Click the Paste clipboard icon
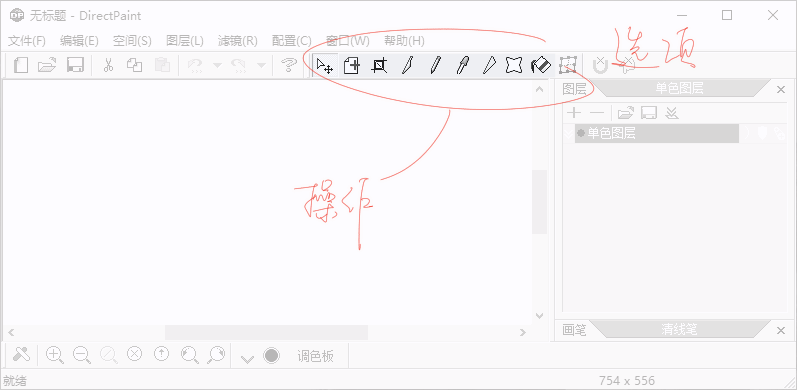797x390 pixels. point(162,66)
